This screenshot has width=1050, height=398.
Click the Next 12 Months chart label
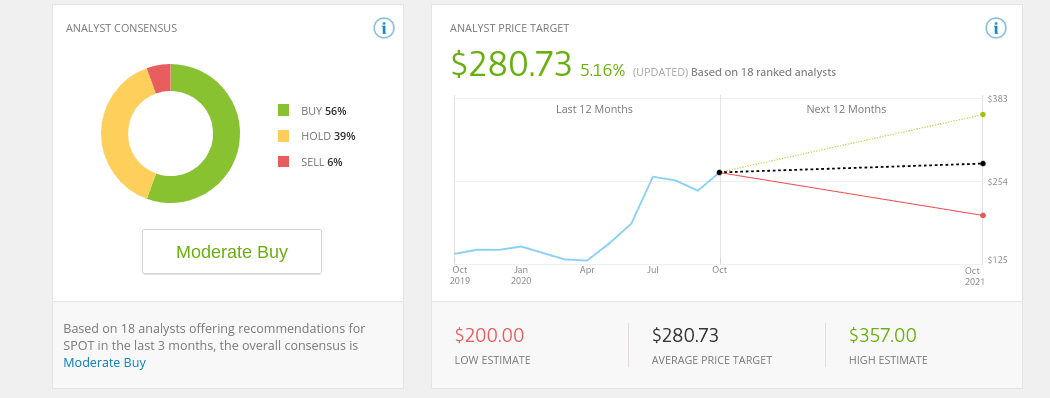tap(846, 109)
